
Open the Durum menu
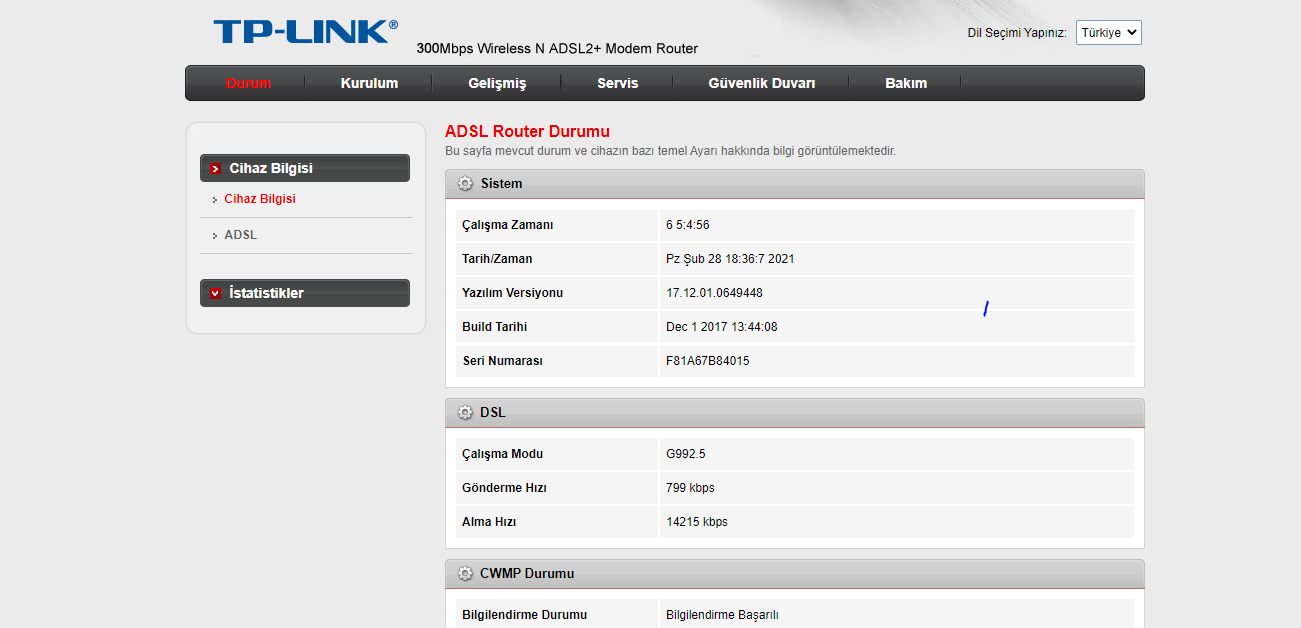point(248,83)
